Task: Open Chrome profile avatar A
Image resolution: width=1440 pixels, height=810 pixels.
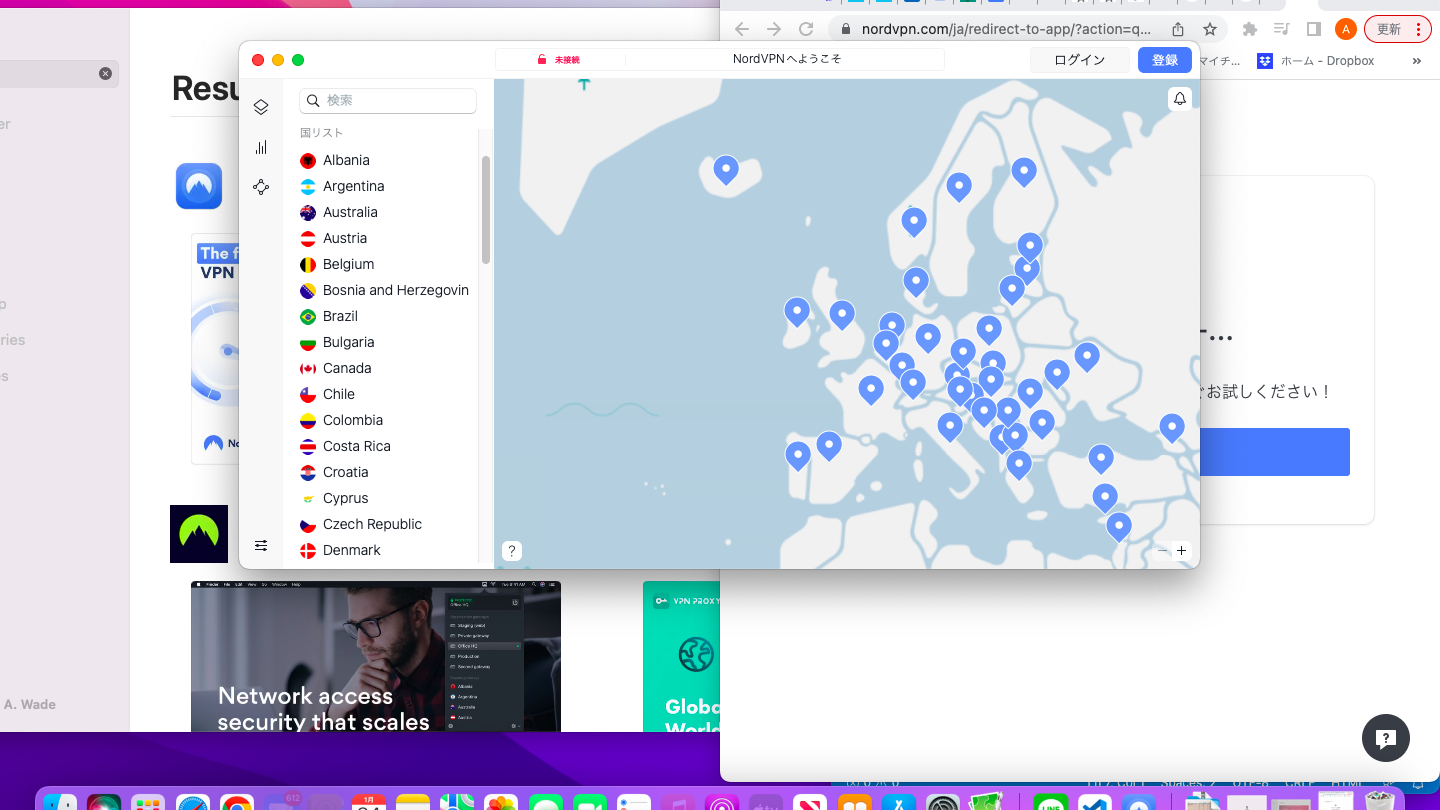Action: pos(1346,29)
